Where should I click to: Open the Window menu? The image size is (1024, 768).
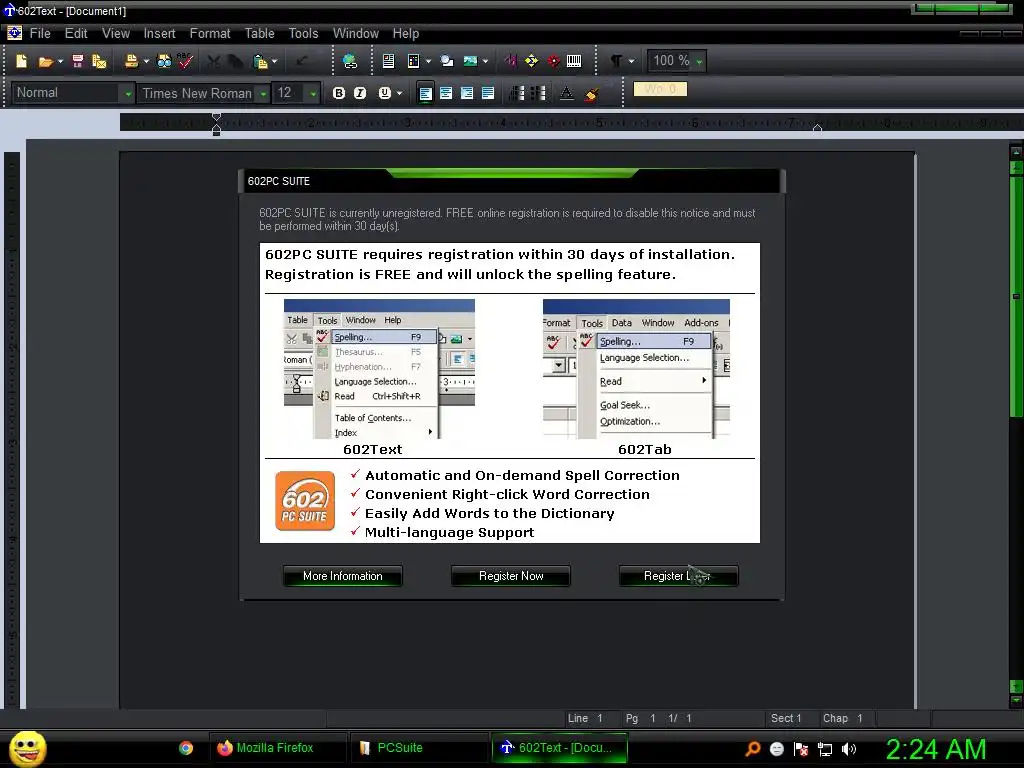(x=355, y=33)
